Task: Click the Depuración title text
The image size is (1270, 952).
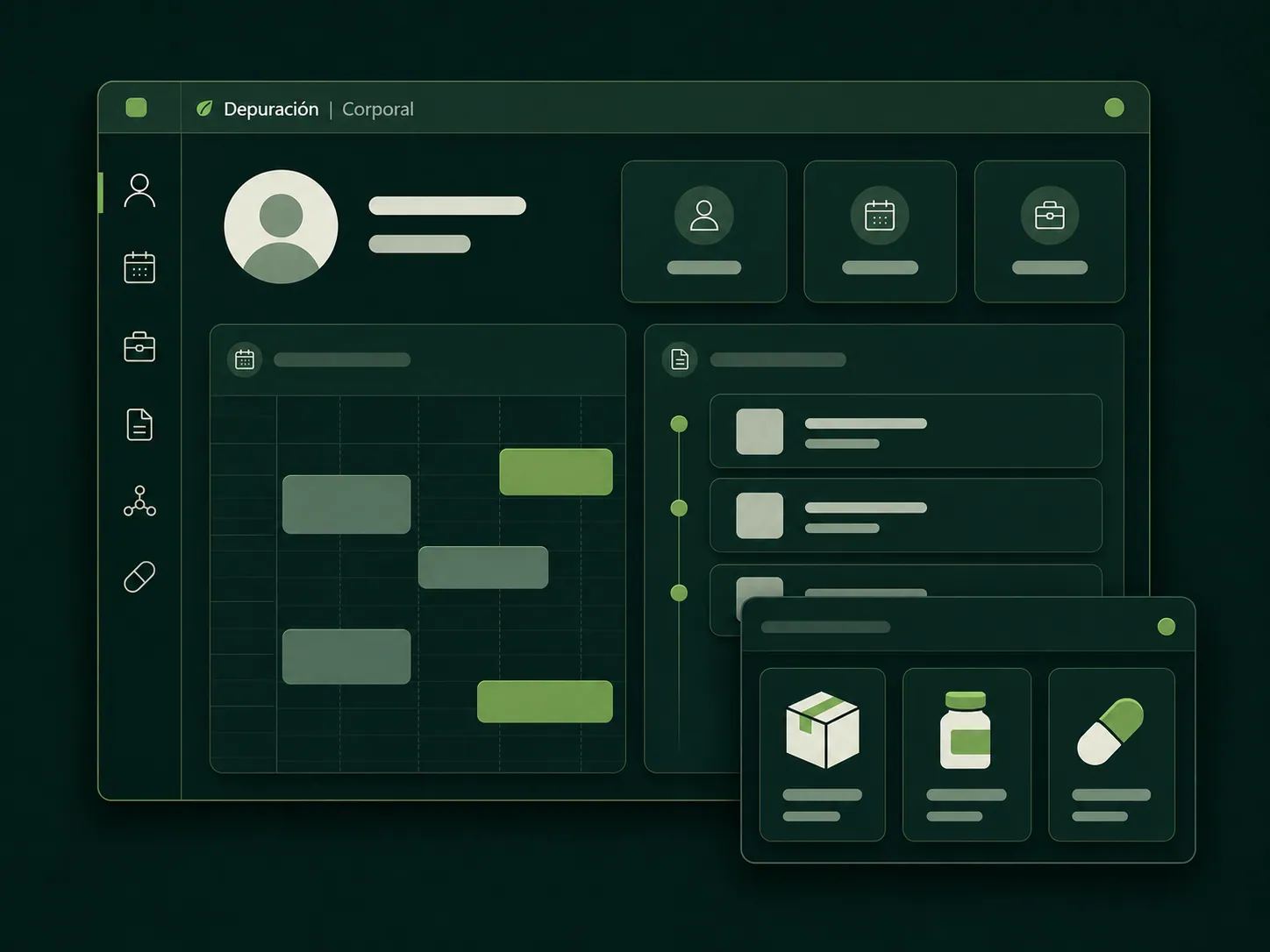Action: [x=271, y=109]
